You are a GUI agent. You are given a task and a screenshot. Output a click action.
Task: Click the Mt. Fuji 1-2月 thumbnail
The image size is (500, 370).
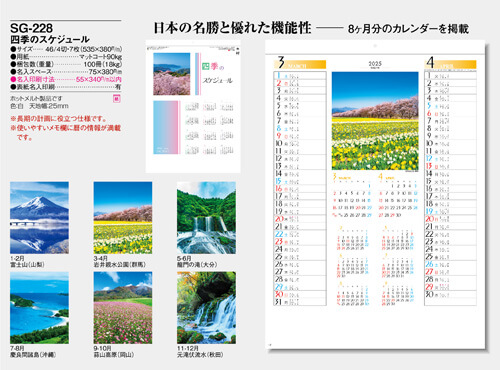39,218
